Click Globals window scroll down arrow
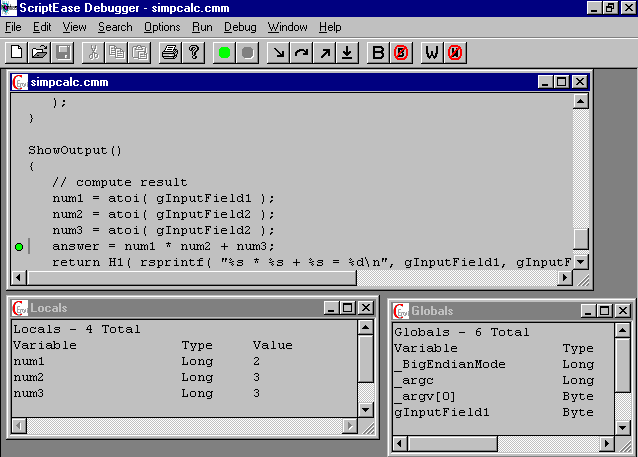The height and width of the screenshot is (457, 638). click(623, 427)
